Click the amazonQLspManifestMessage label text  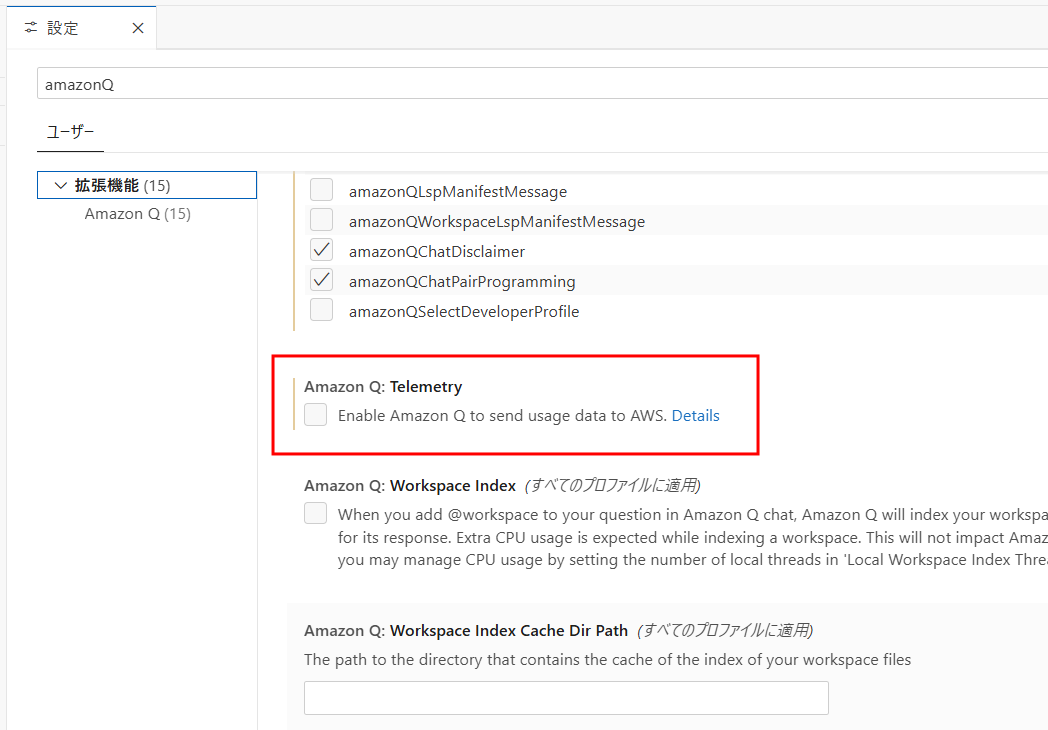point(458,192)
